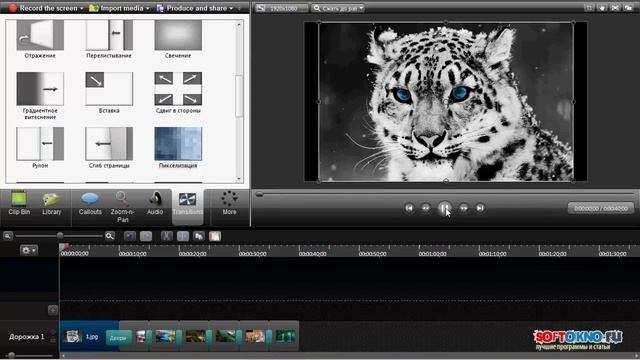This screenshot has height=360, width=640.
Task: Open the preview zoom level dropdown
Action: (x=338, y=8)
